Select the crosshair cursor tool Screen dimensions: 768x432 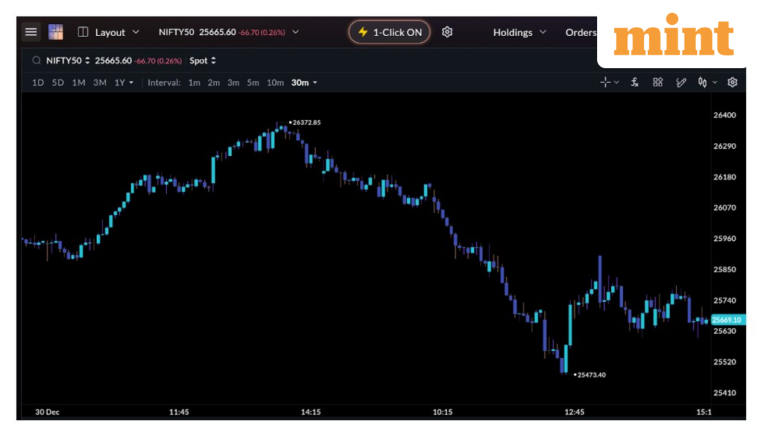(x=607, y=82)
